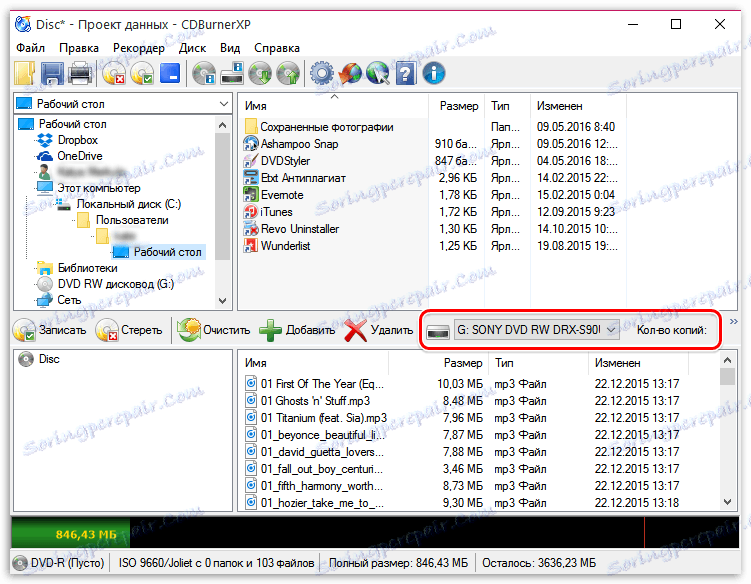Select Сохраненные фотографии folder
The width and height of the screenshot is (751, 584).
(x=327, y=127)
